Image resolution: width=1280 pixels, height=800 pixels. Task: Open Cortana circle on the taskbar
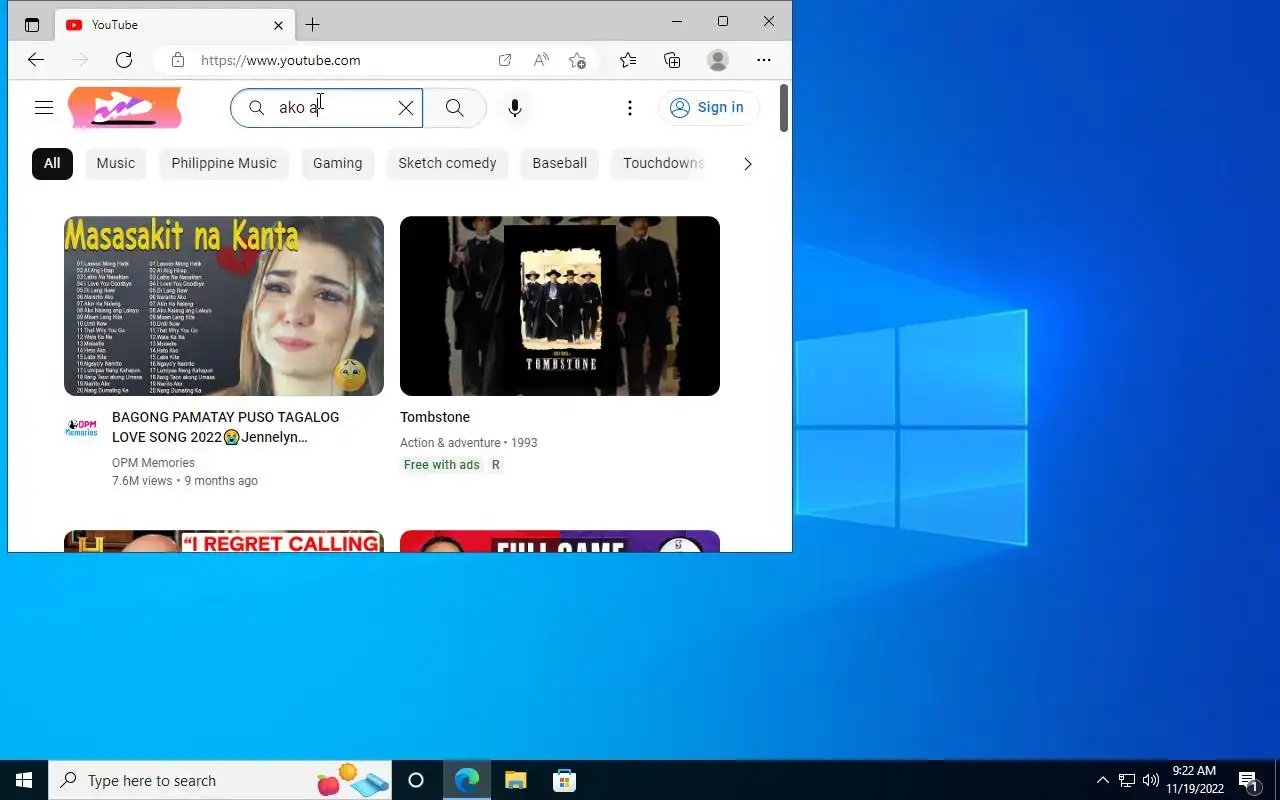[416, 780]
